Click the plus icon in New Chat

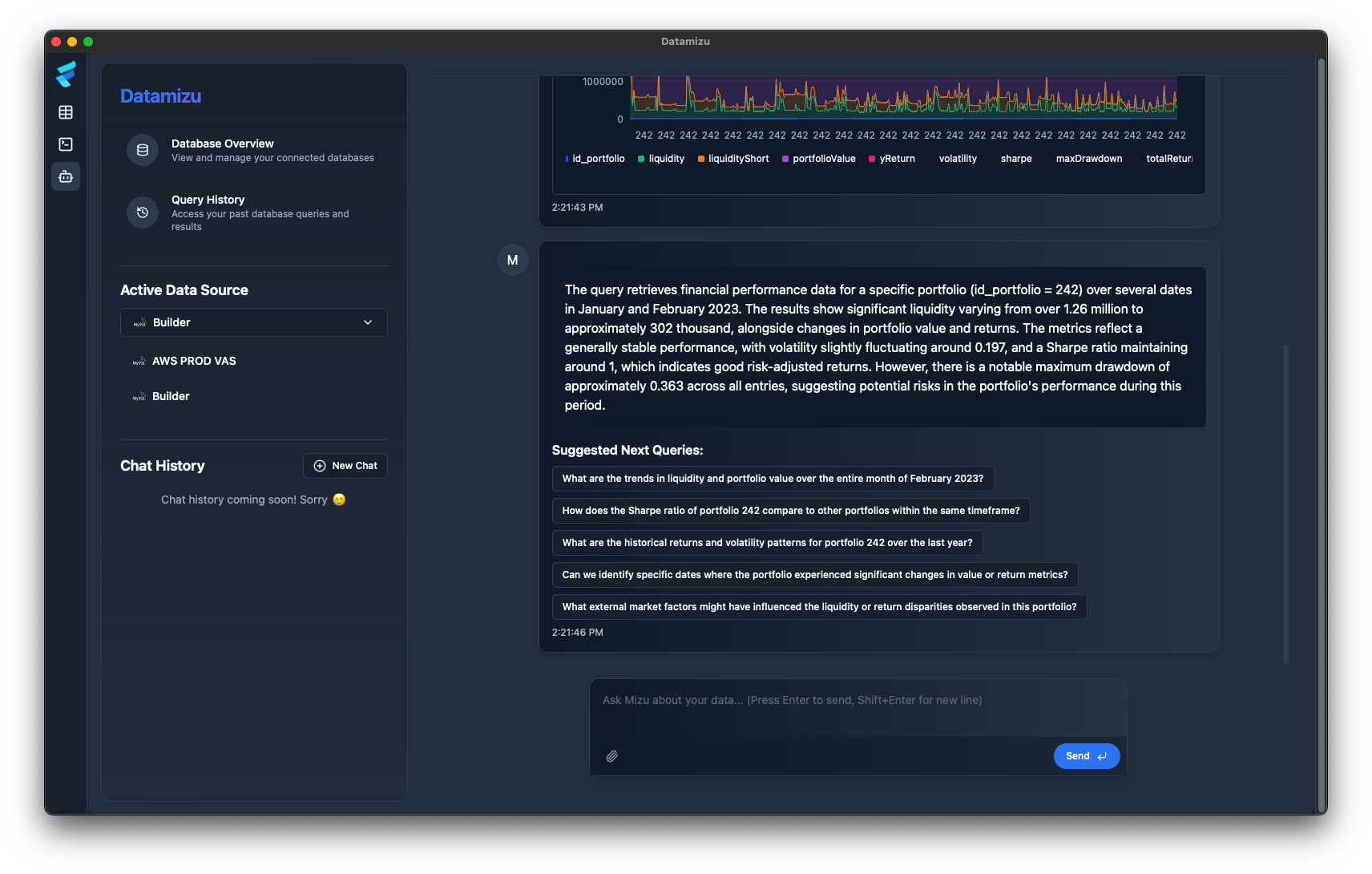tap(320, 466)
